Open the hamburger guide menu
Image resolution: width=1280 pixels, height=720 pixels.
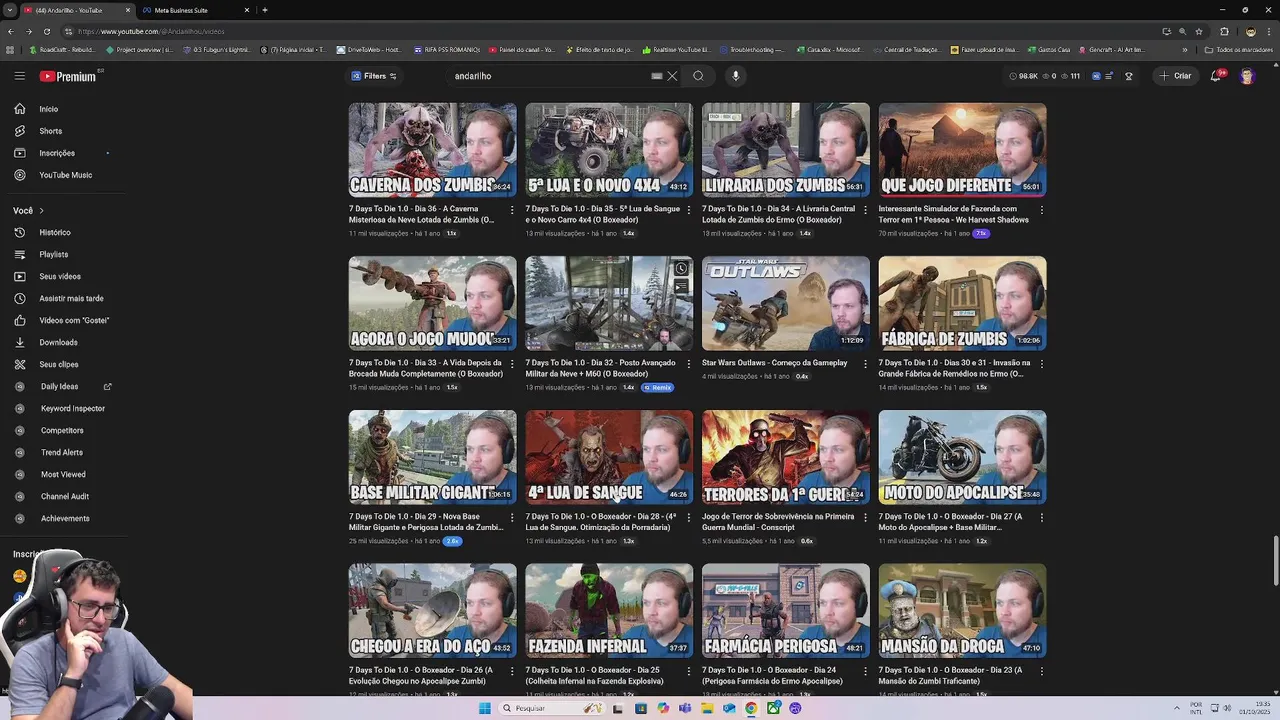tap(19, 76)
